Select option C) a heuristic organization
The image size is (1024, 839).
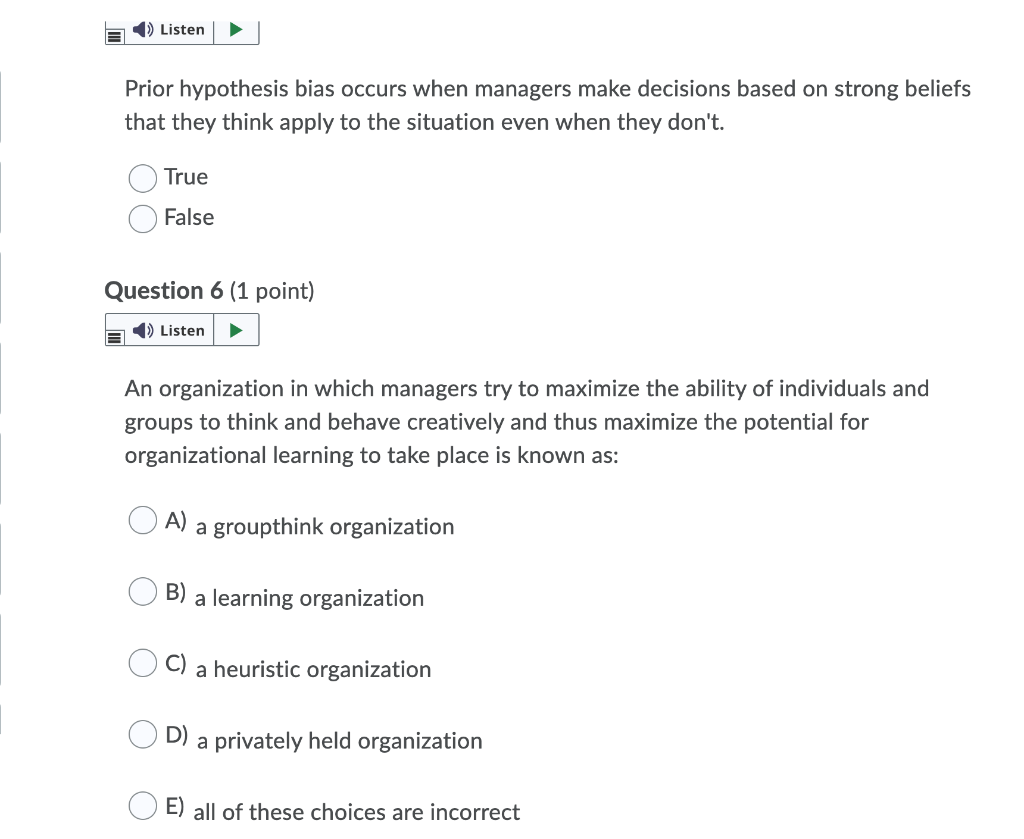point(142,663)
